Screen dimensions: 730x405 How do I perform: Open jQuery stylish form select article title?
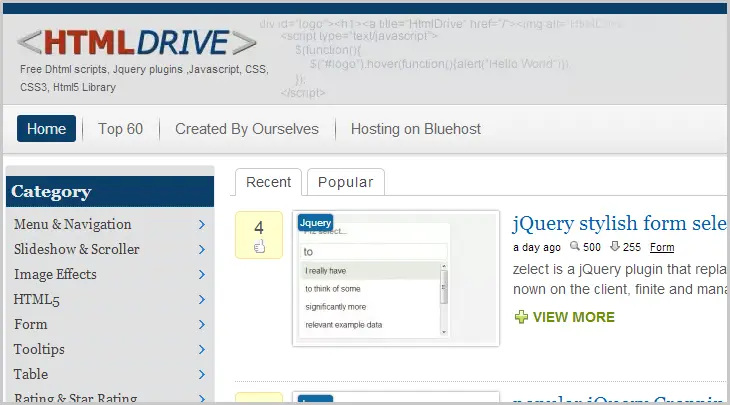coord(619,223)
